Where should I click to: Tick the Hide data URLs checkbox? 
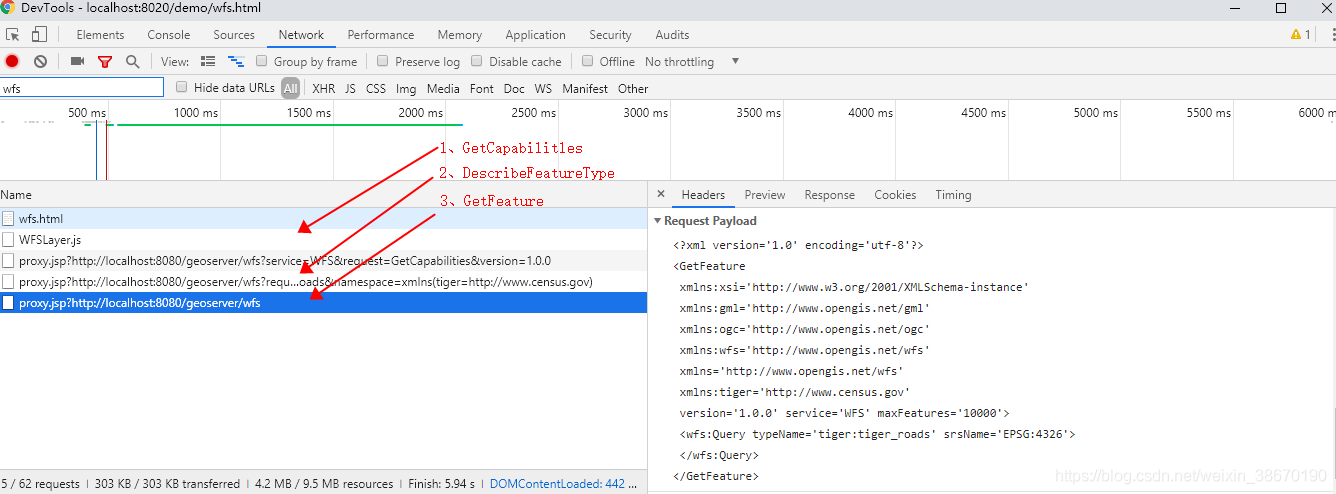[x=182, y=87]
